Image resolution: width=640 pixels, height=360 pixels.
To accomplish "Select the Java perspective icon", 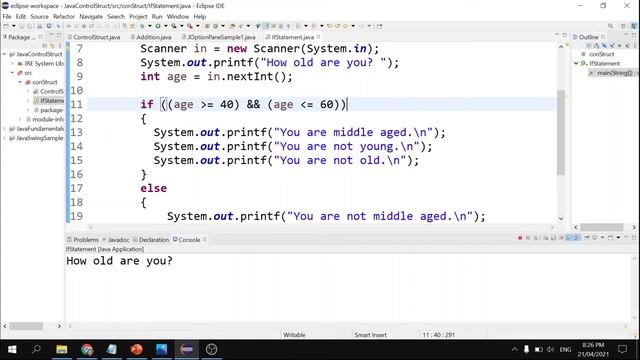I will (x=634, y=26).
